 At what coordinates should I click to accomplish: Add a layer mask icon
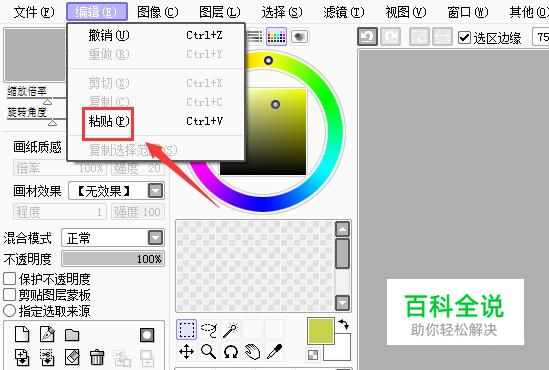pos(147,335)
